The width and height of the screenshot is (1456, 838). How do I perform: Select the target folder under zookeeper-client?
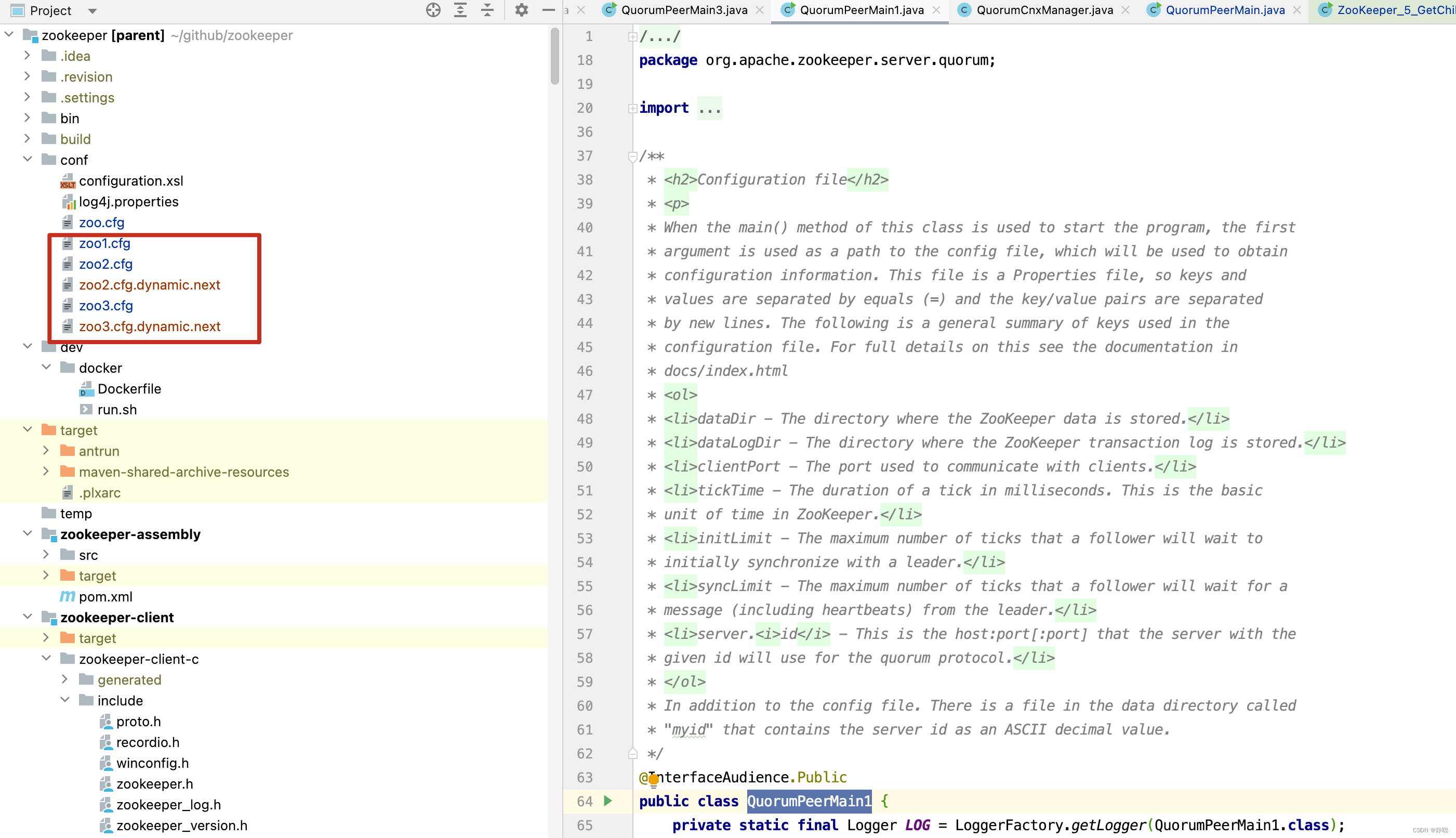tap(97, 638)
